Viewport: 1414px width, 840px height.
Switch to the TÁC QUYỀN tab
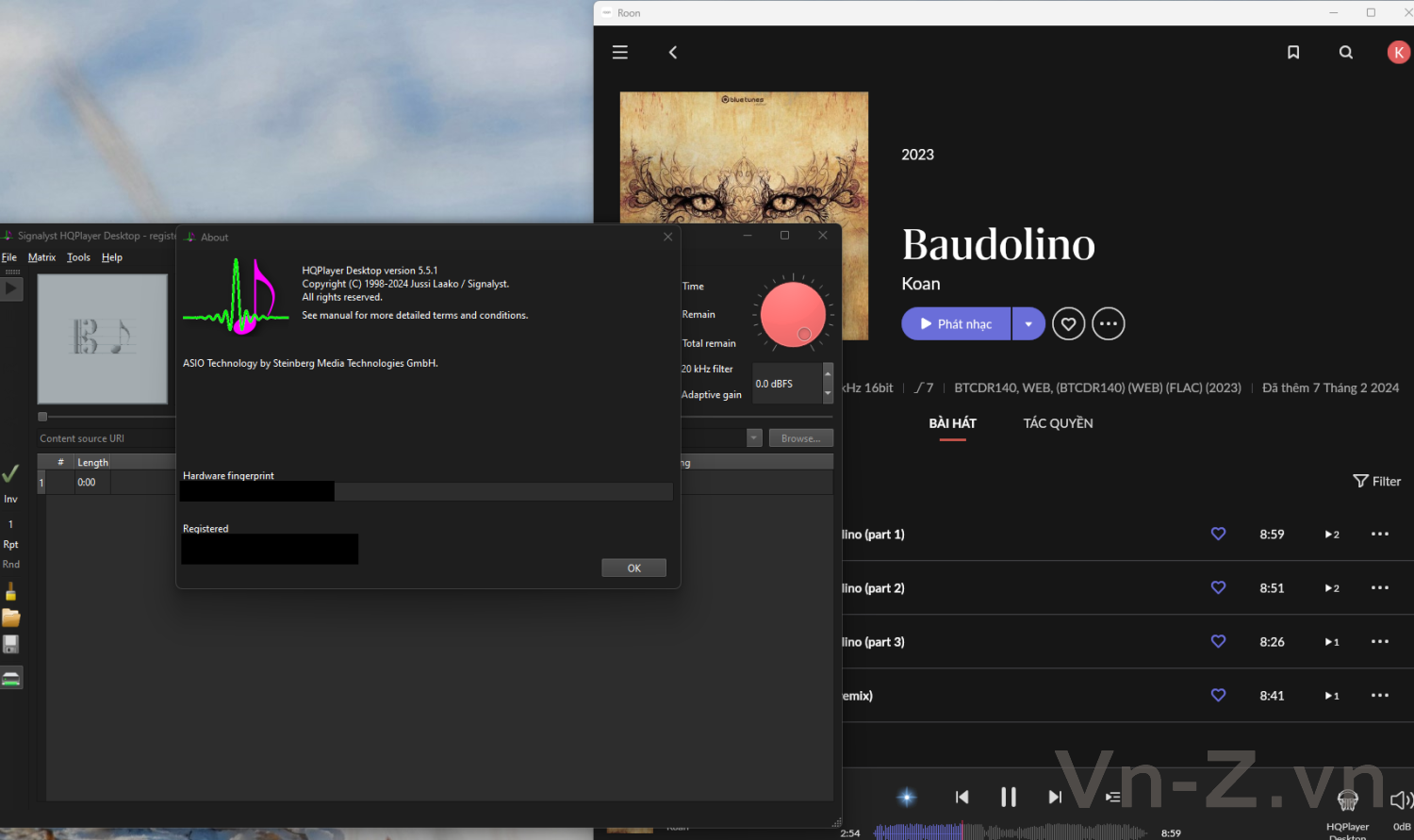[x=1058, y=423]
